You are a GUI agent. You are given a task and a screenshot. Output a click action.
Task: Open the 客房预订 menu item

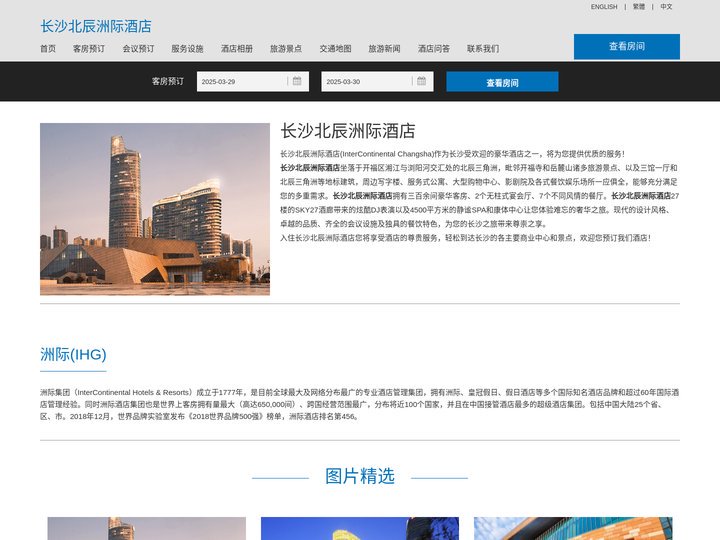89,49
